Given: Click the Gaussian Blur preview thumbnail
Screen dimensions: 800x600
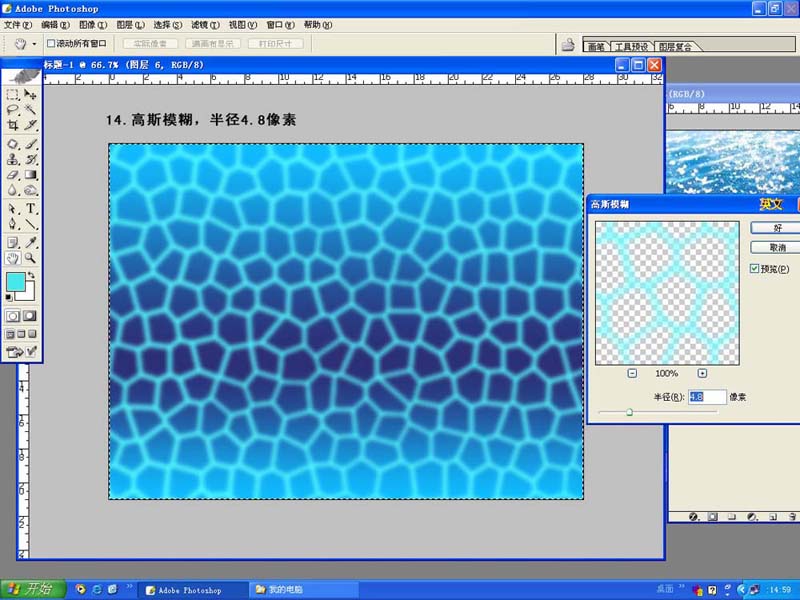Looking at the screenshot, I should click(667, 293).
